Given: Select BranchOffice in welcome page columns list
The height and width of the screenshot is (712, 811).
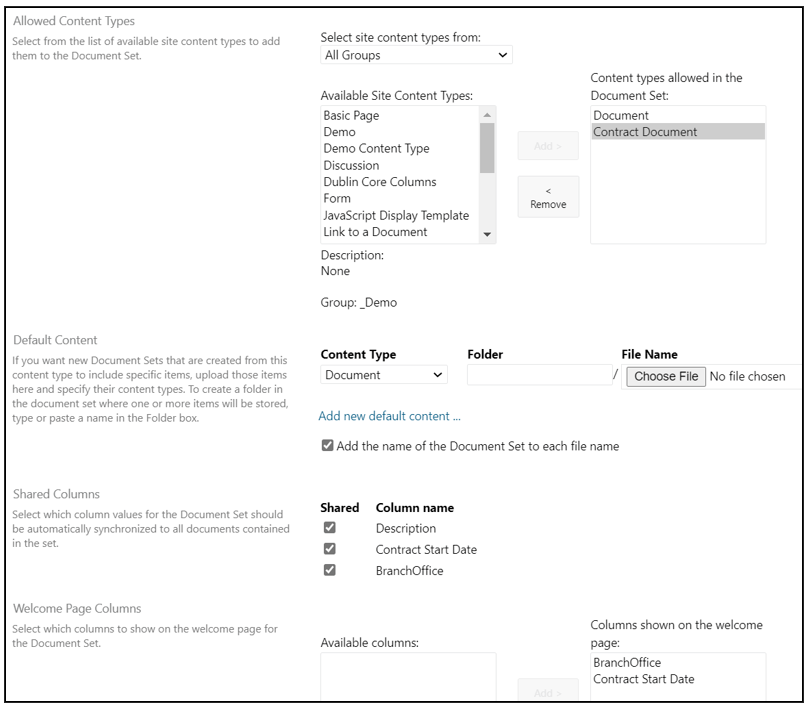Looking at the screenshot, I should [x=627, y=663].
